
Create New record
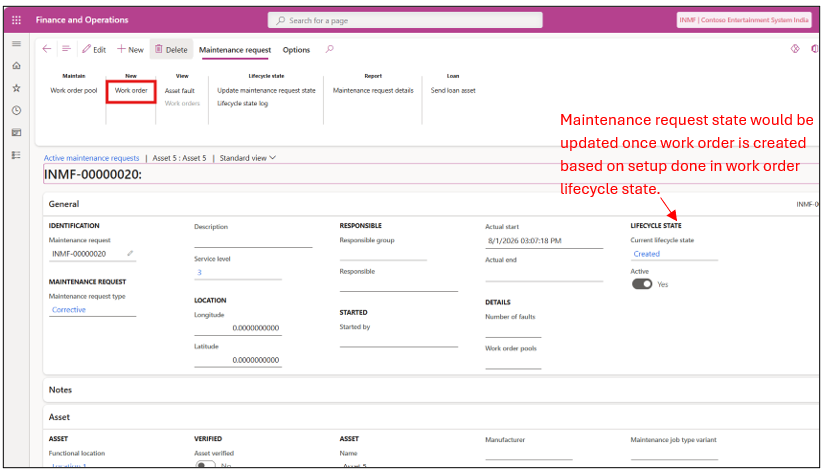[x=130, y=49]
